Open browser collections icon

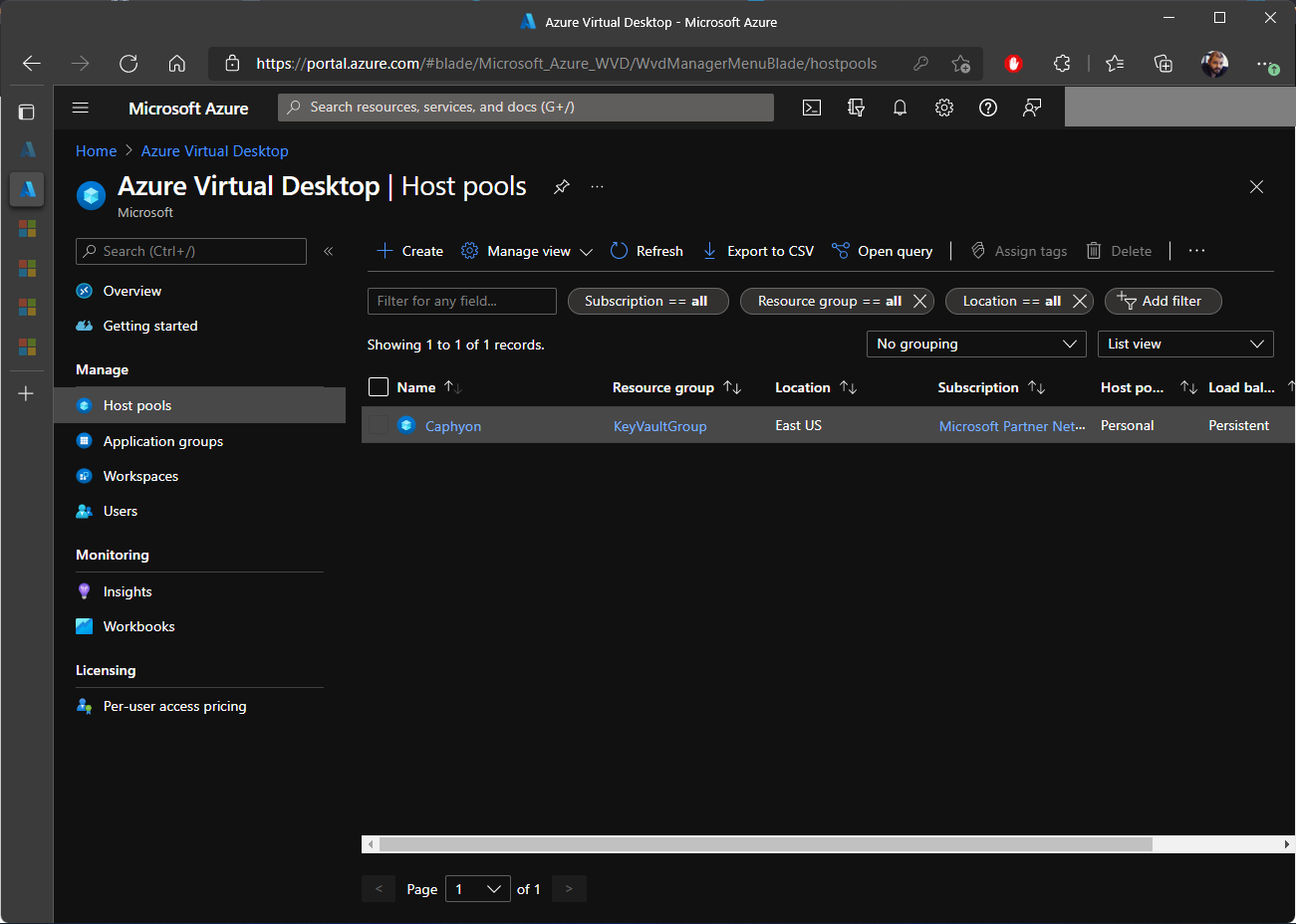tap(1163, 64)
